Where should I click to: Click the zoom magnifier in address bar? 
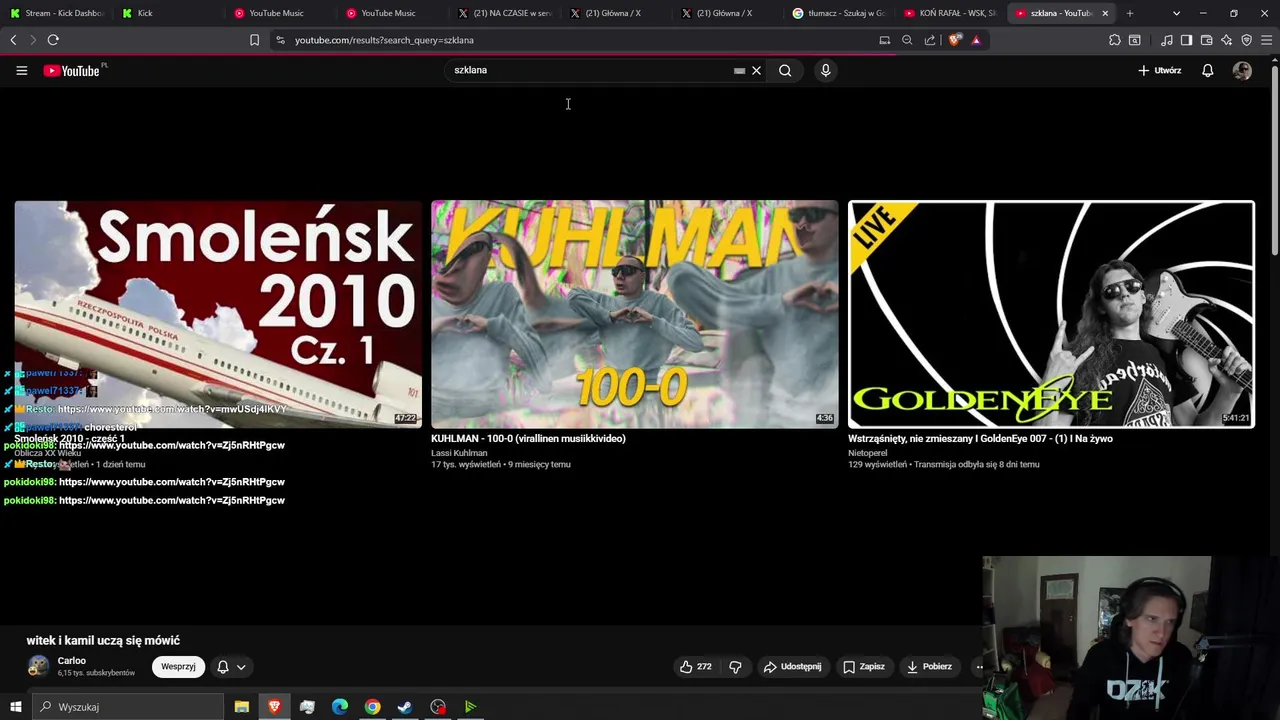tap(907, 40)
